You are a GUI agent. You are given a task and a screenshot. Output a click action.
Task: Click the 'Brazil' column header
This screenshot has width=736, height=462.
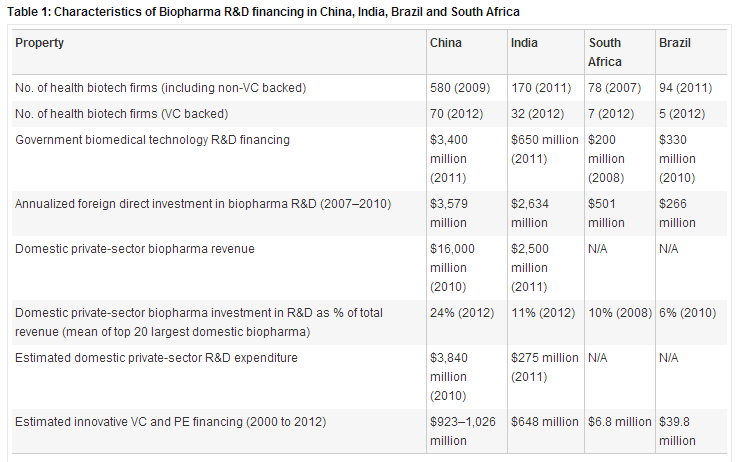pyautogui.click(x=674, y=43)
